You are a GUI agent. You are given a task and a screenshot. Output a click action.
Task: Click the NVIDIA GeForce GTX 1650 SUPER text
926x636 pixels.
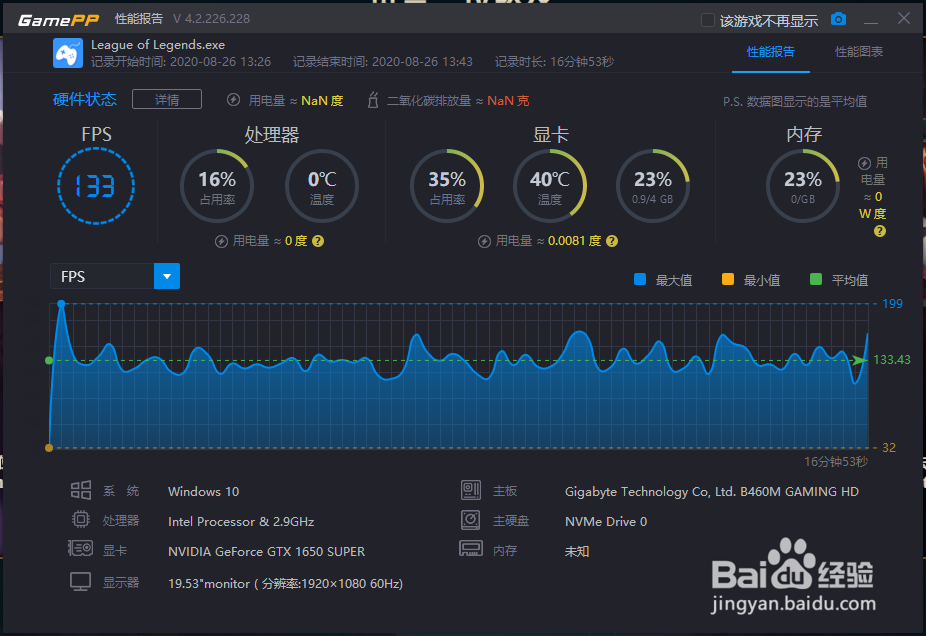pyautogui.click(x=266, y=552)
